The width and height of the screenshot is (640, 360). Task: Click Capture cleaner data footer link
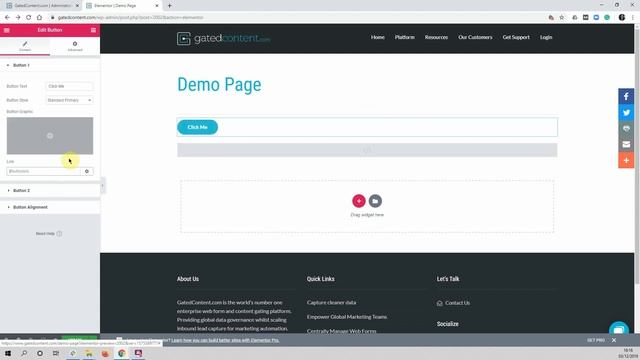tap(331, 302)
